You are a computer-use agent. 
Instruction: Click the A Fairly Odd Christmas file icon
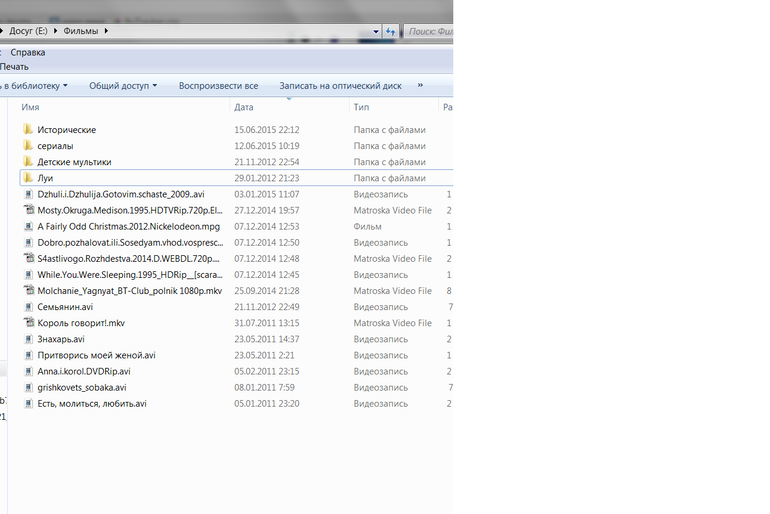pos(28,226)
